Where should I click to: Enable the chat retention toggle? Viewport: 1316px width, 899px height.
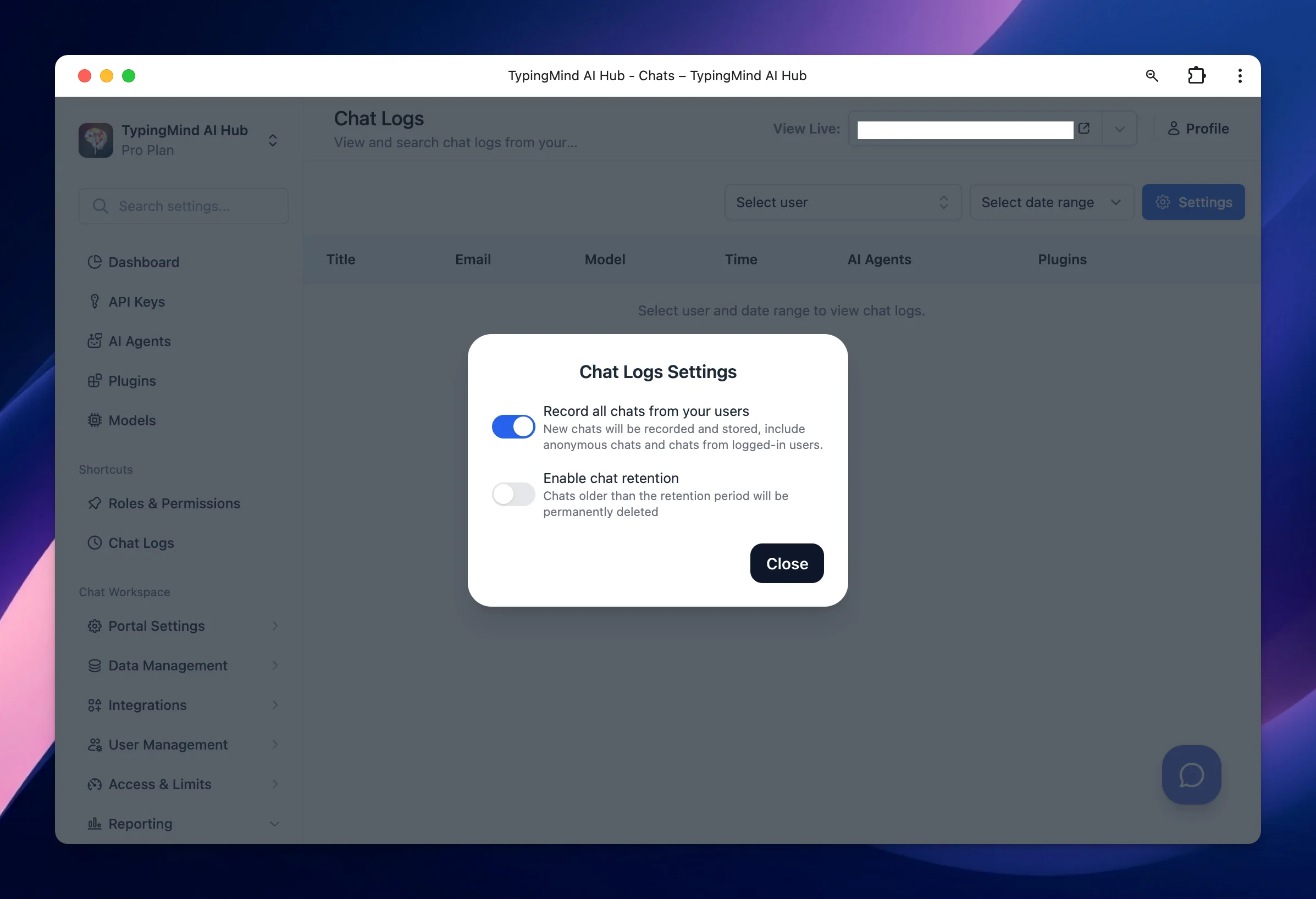513,494
